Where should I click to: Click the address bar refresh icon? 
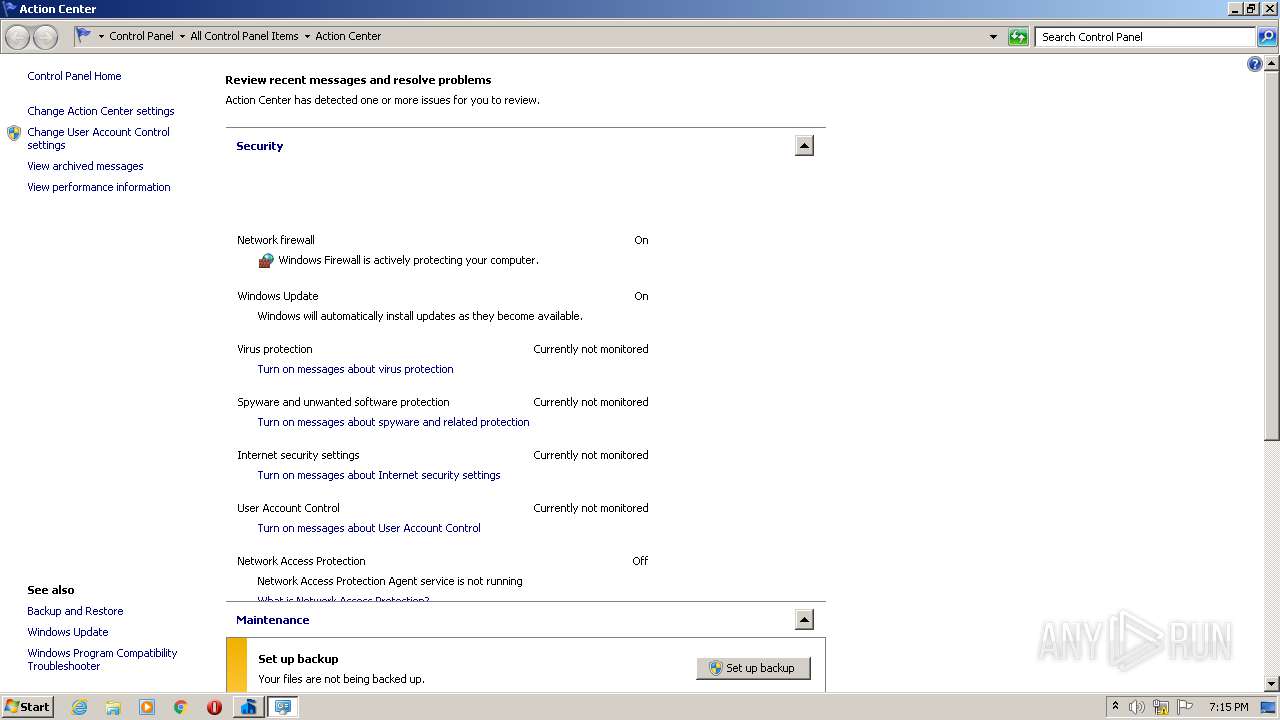pos(1018,37)
